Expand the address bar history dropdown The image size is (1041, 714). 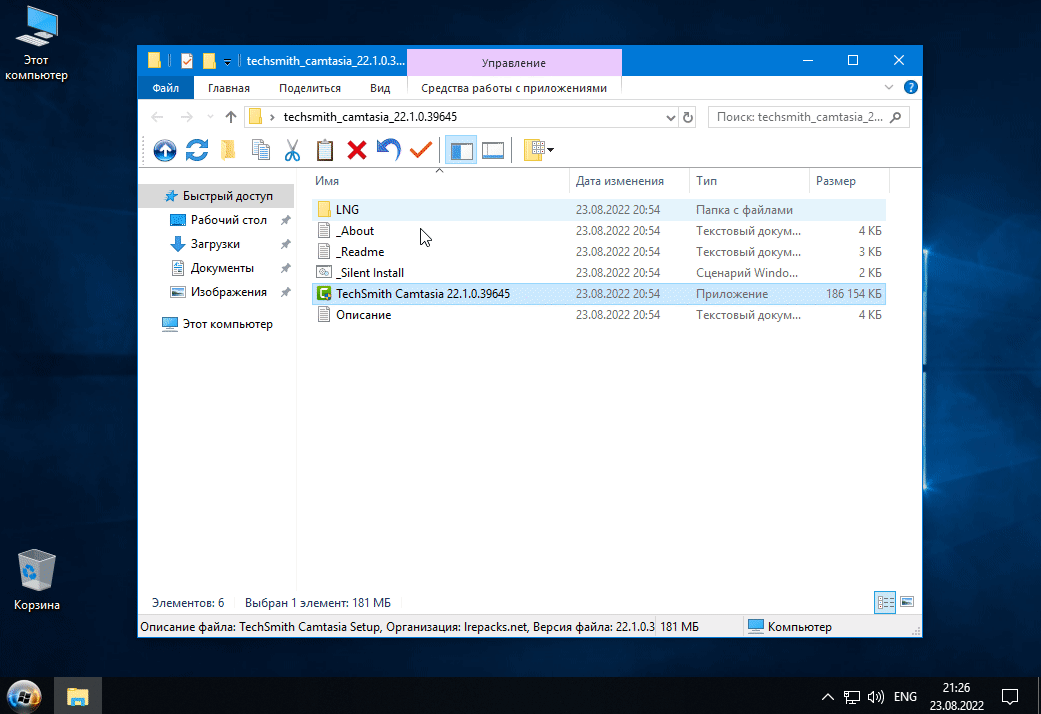tap(671, 118)
